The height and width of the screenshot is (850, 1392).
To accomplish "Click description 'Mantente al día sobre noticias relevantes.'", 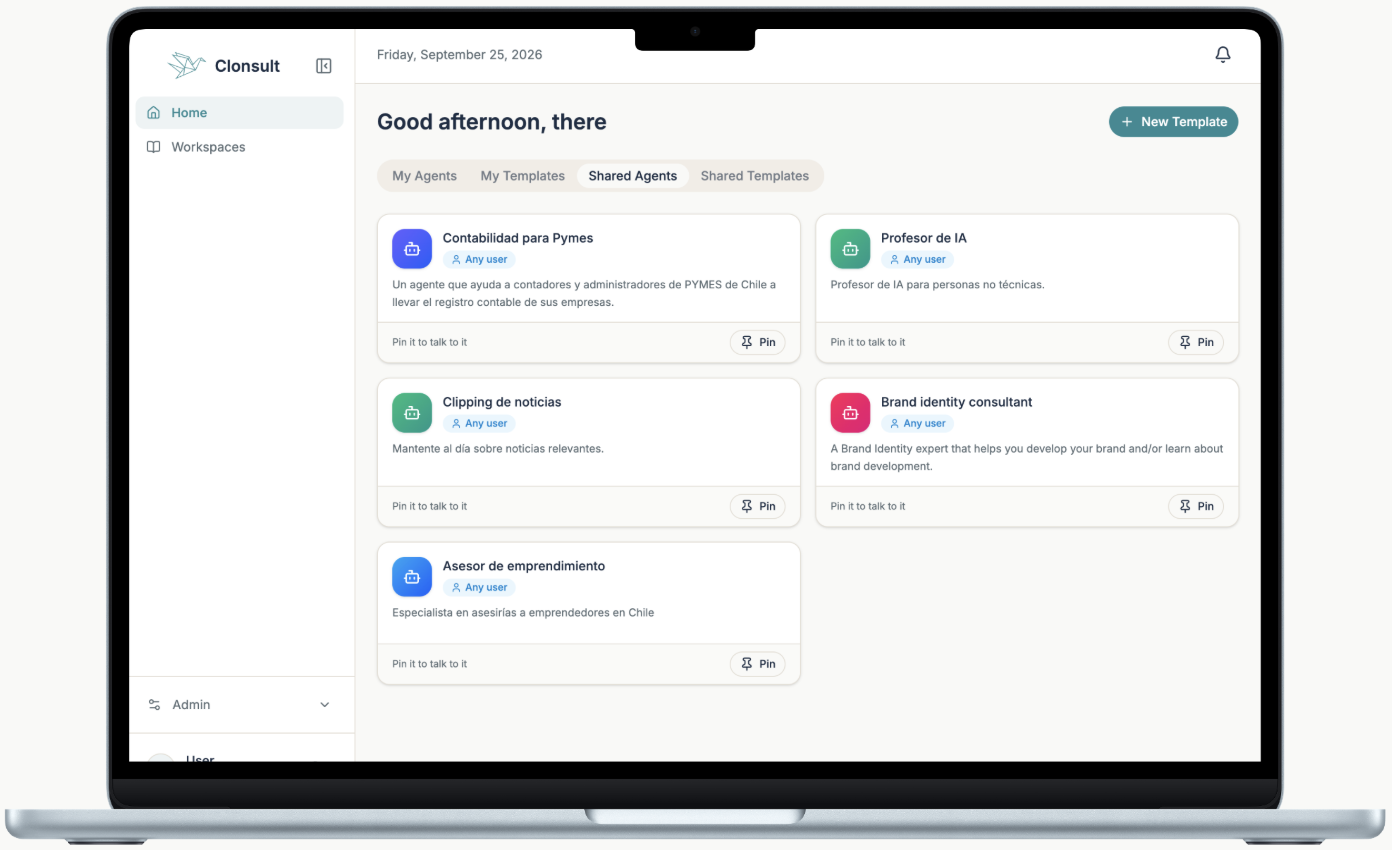I will pyautogui.click(x=498, y=449).
